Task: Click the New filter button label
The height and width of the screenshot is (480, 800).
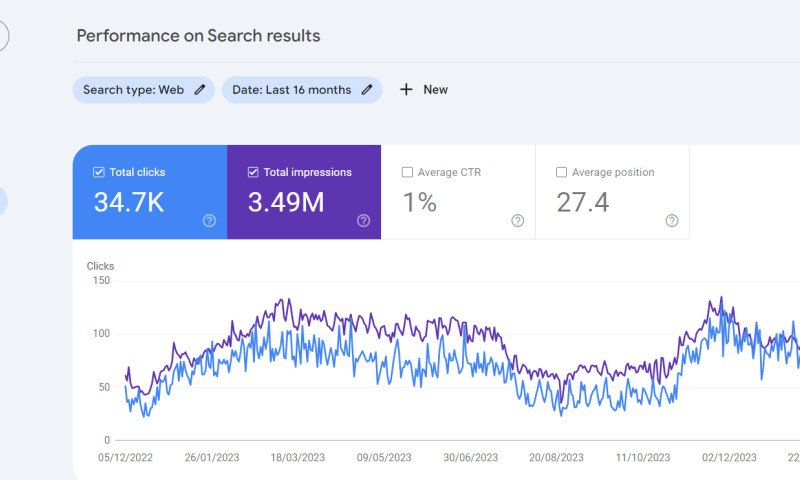Action: tap(435, 90)
